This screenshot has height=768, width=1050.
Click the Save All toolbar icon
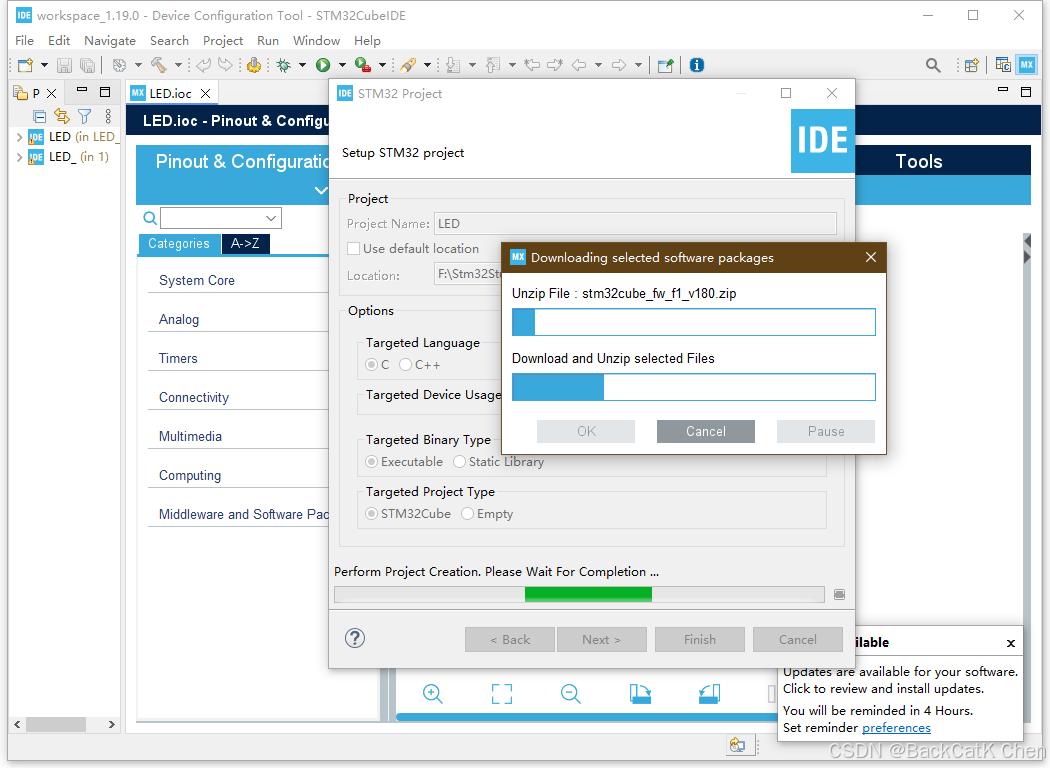pyautogui.click(x=87, y=65)
